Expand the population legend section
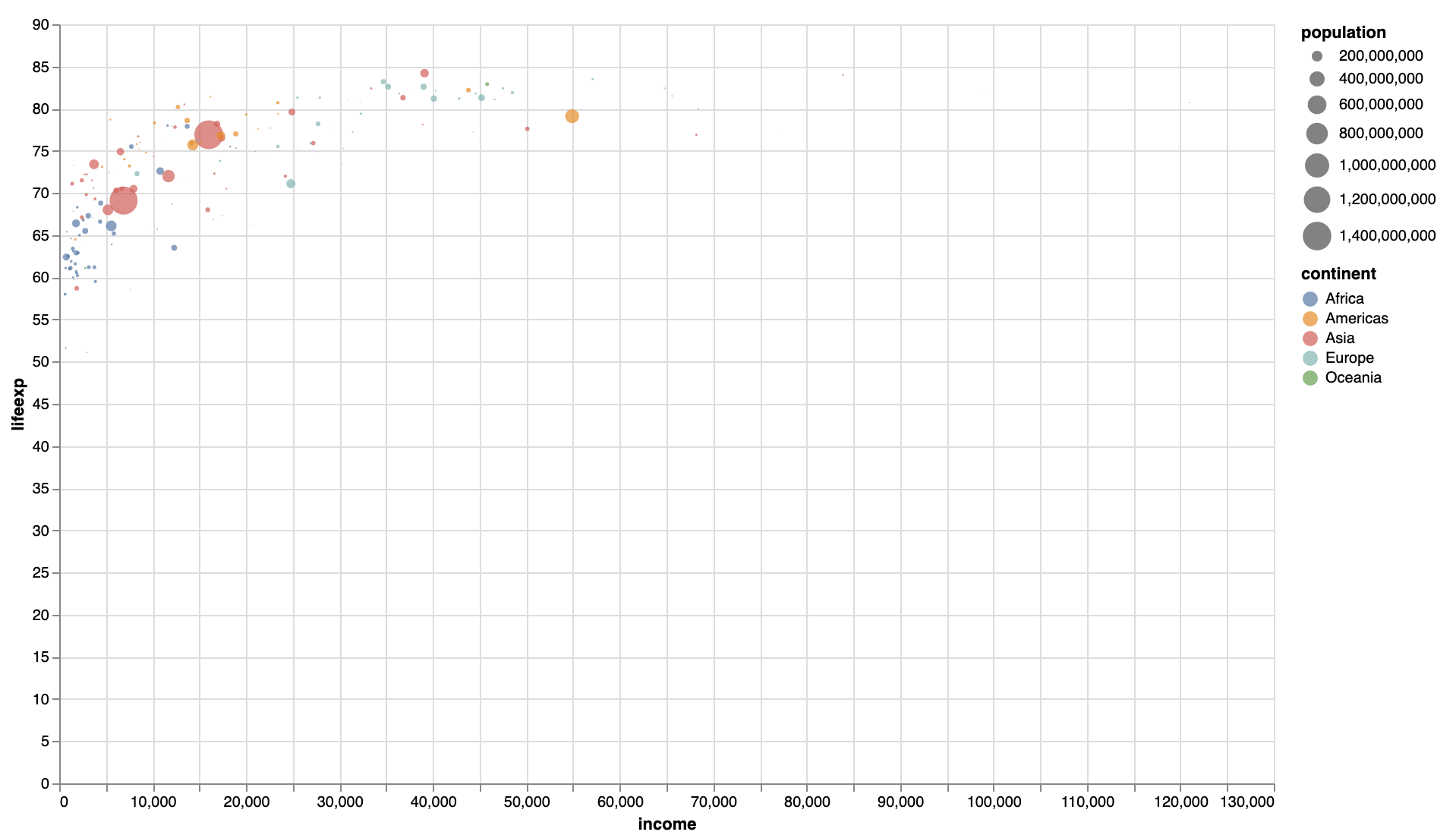1456x838 pixels. 1343,32
